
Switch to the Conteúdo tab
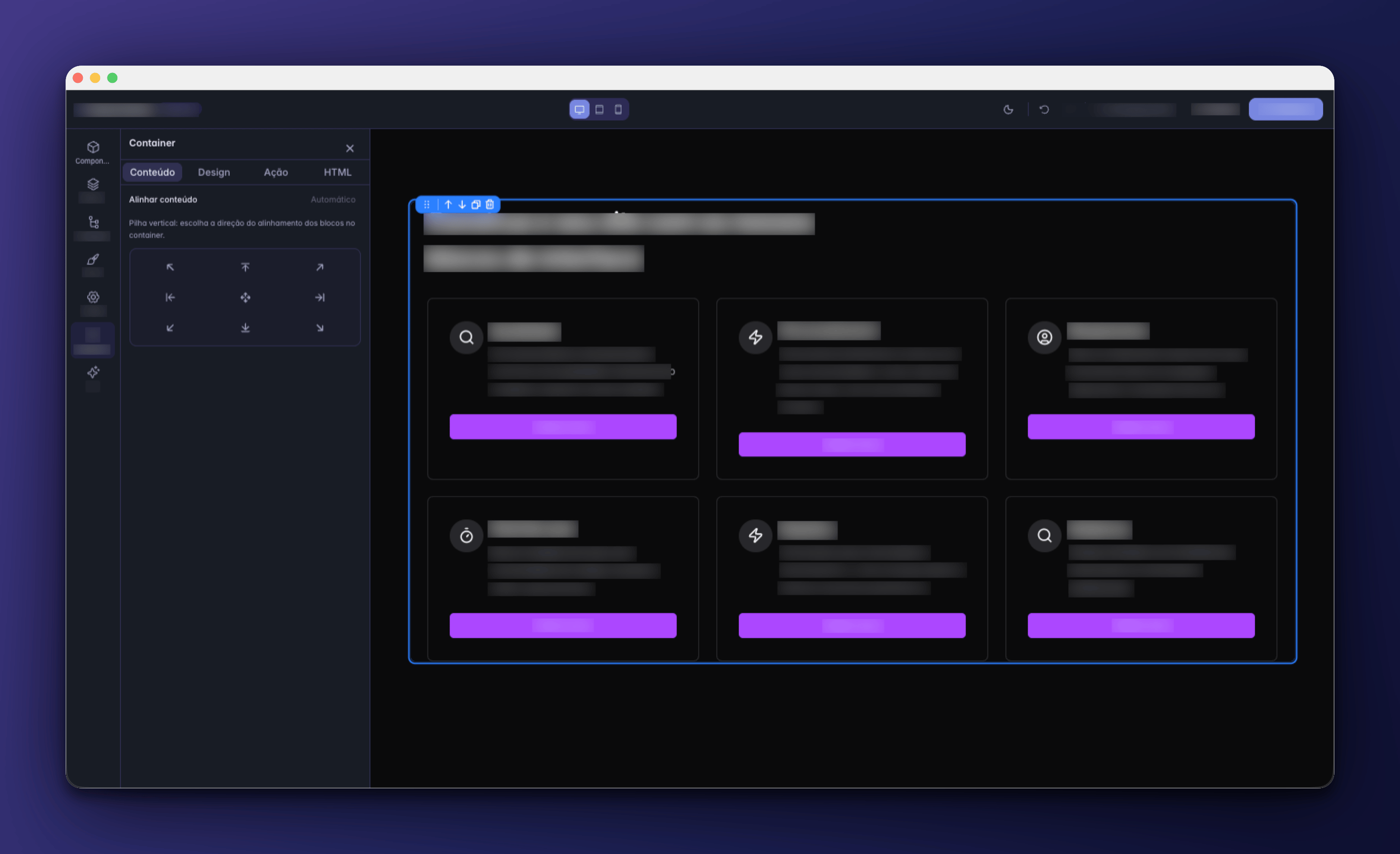[x=152, y=172]
